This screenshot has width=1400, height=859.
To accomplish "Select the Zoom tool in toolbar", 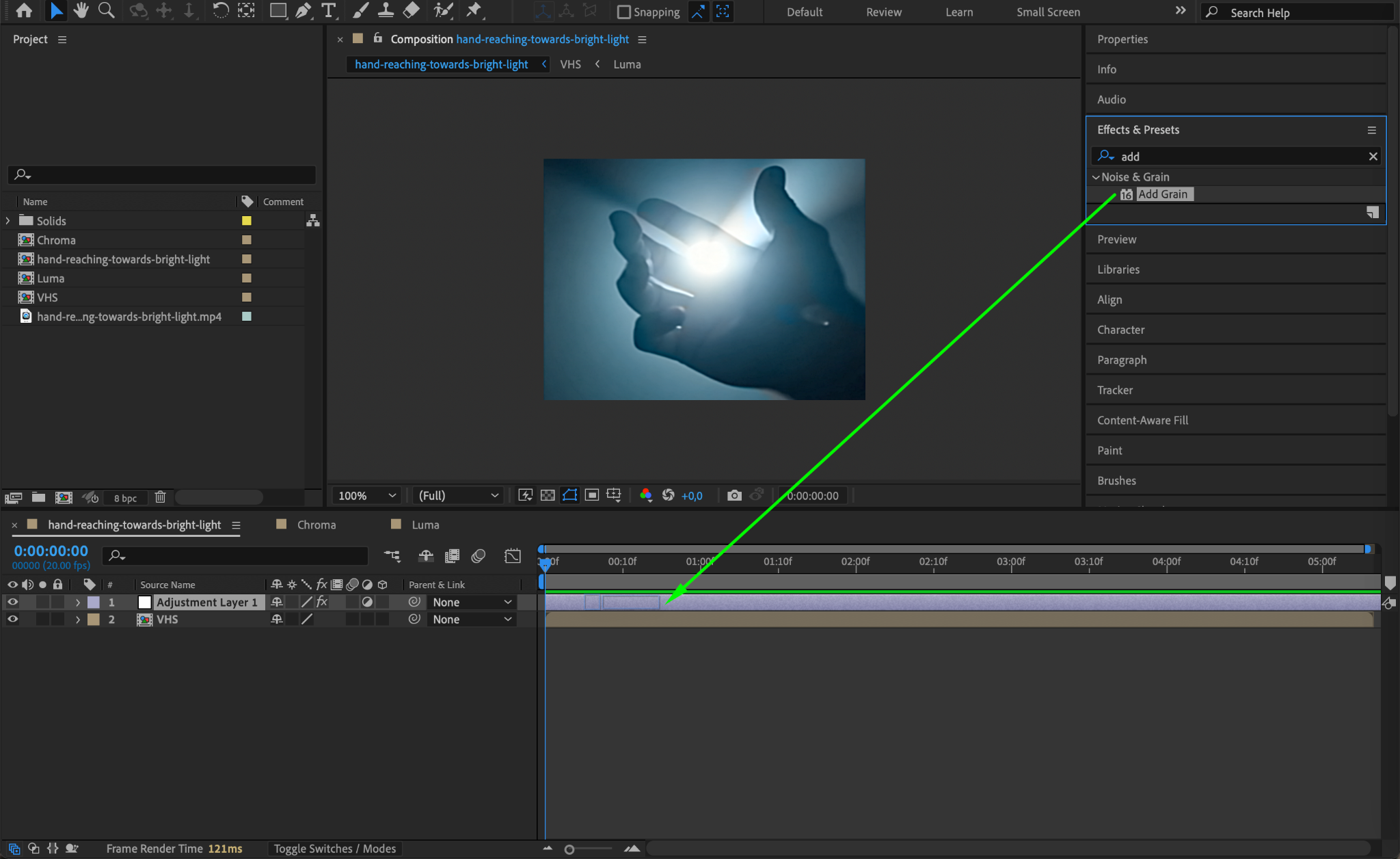I will point(106,10).
